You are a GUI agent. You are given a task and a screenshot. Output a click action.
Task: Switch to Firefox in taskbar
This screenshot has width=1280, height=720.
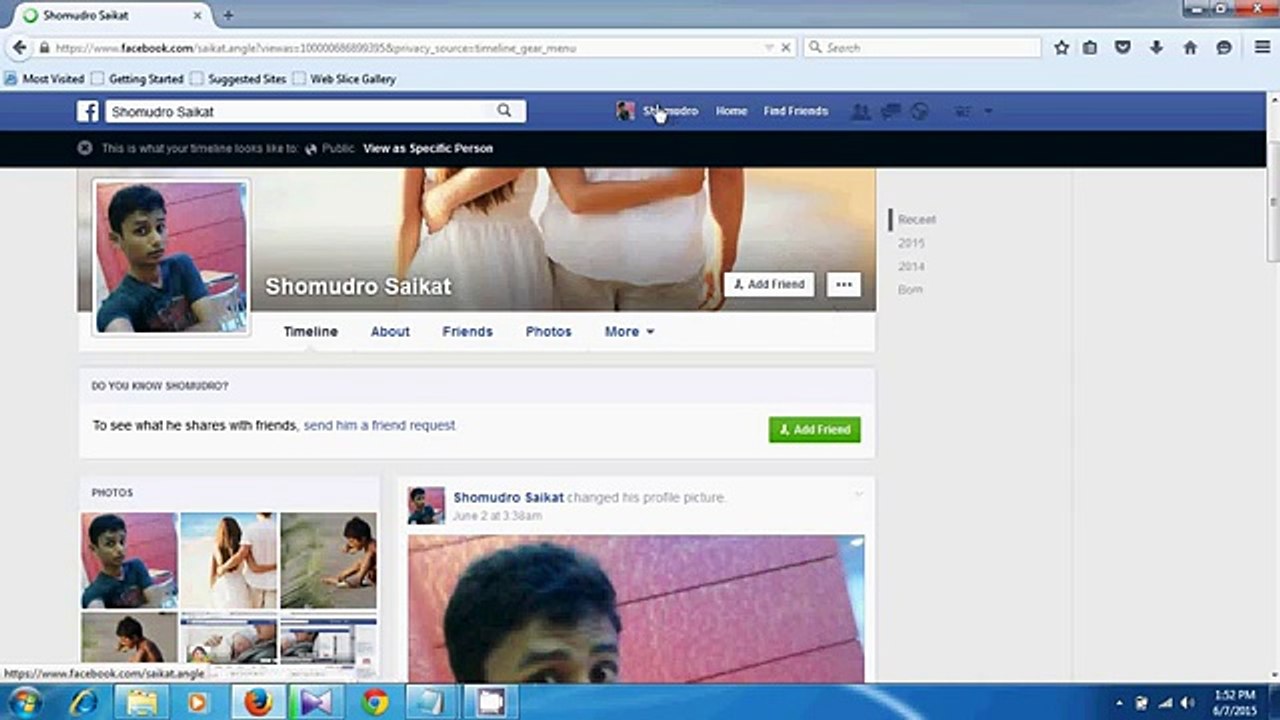(x=258, y=702)
